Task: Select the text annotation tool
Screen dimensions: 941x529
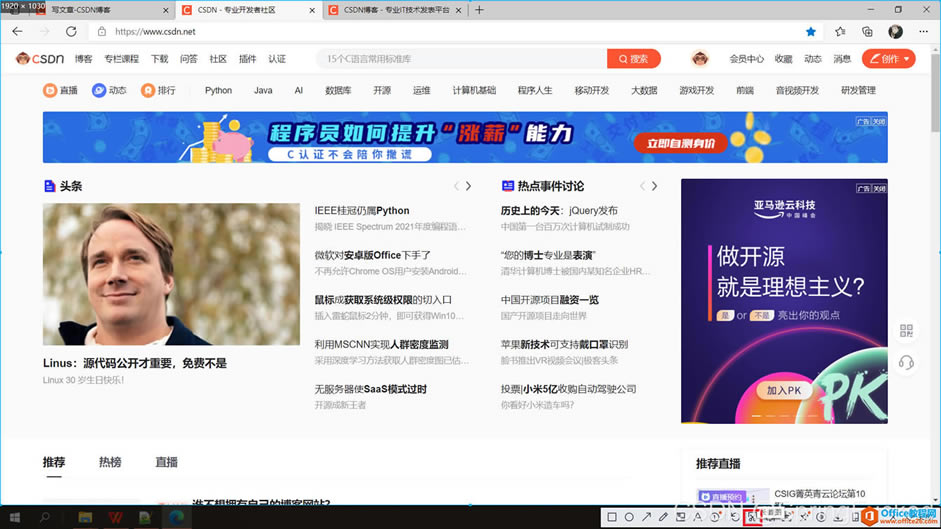Action: tap(697, 516)
